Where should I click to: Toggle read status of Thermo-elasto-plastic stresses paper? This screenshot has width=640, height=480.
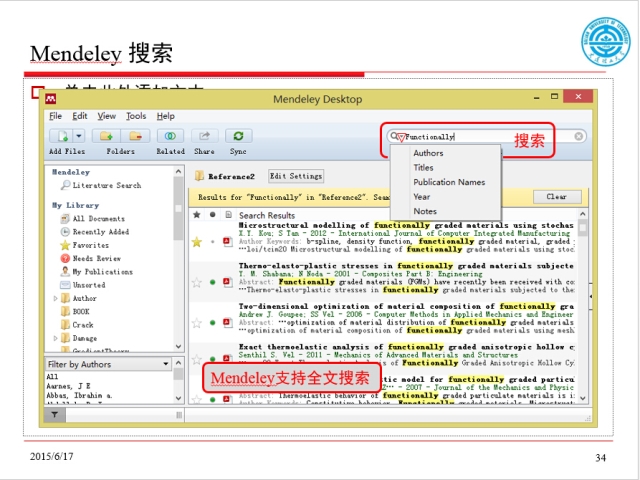click(213, 282)
